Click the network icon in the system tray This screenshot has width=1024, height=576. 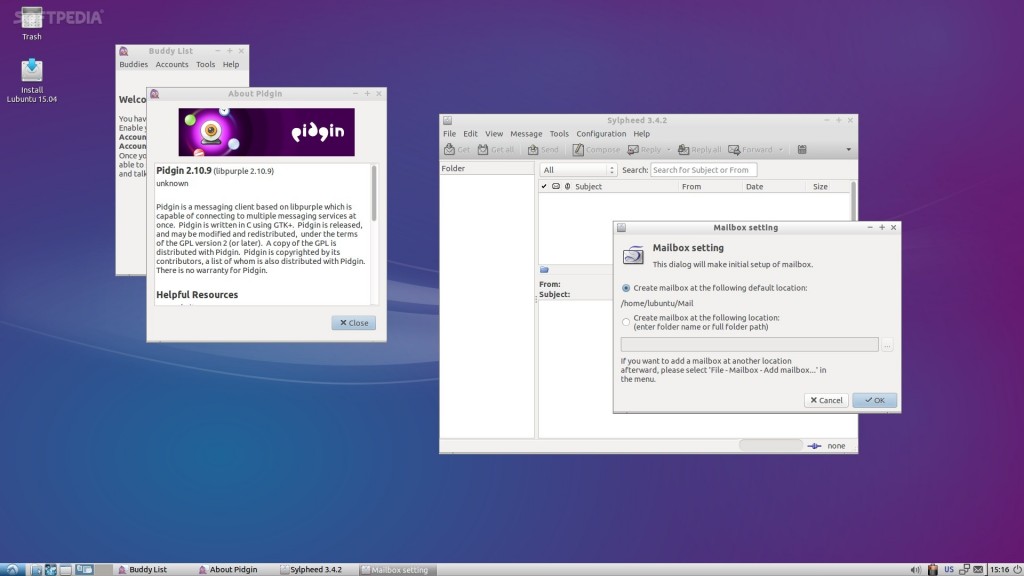coord(964,569)
